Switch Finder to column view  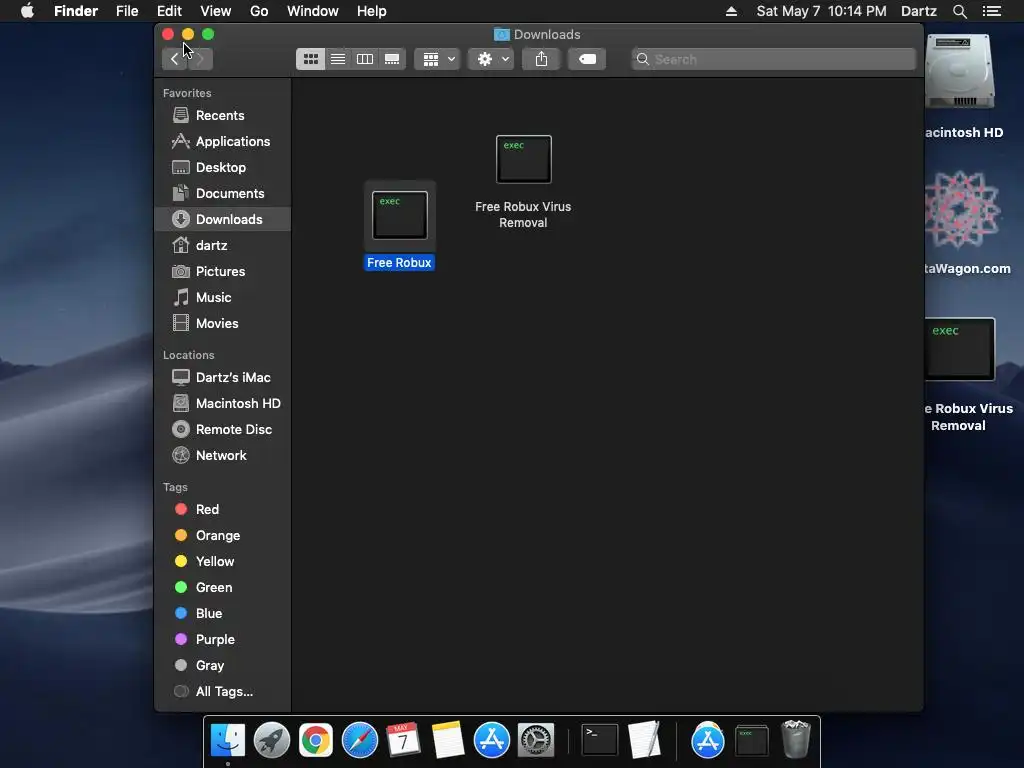coord(364,59)
